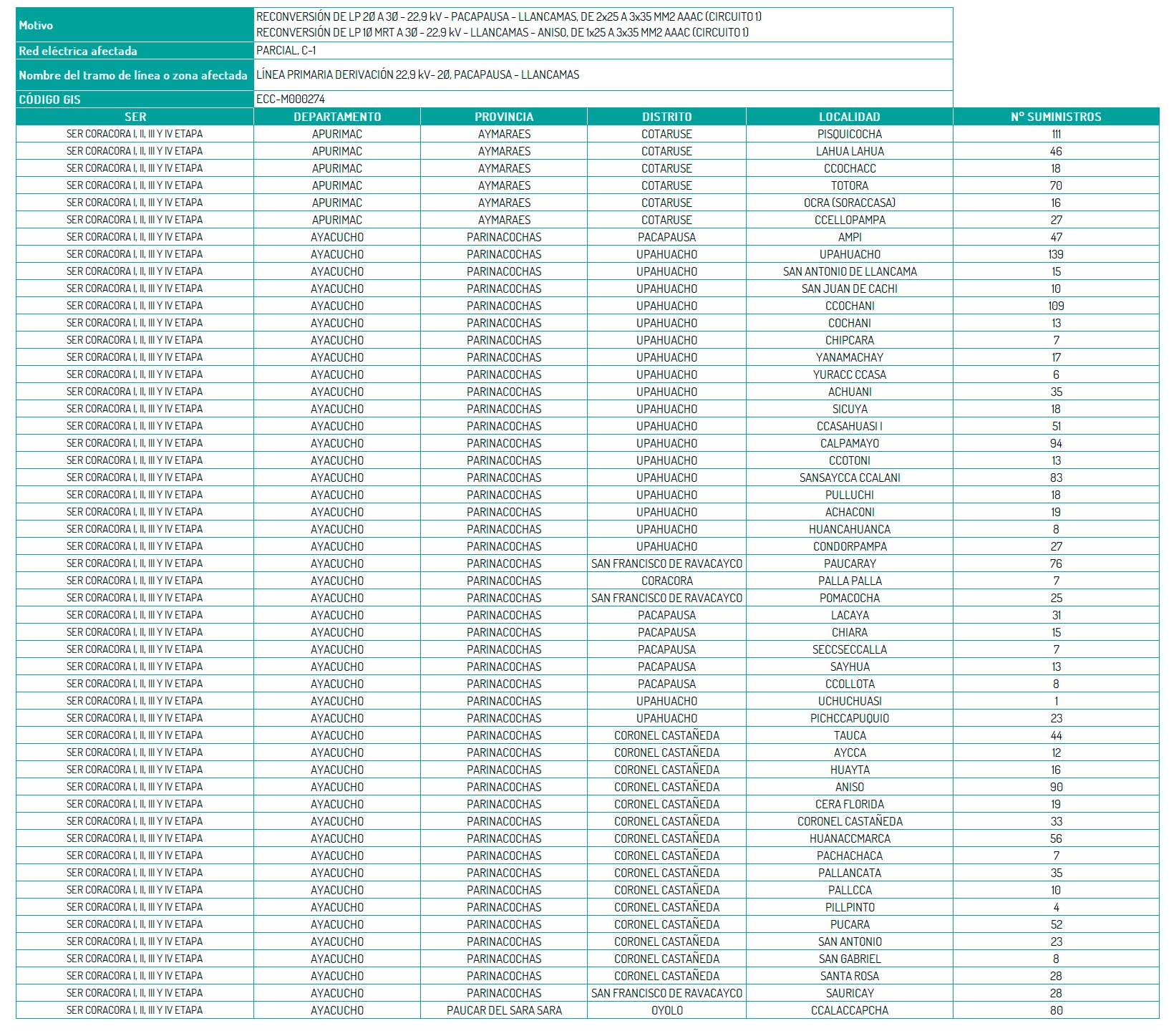Select the TAUCA locality cell

click(x=850, y=735)
